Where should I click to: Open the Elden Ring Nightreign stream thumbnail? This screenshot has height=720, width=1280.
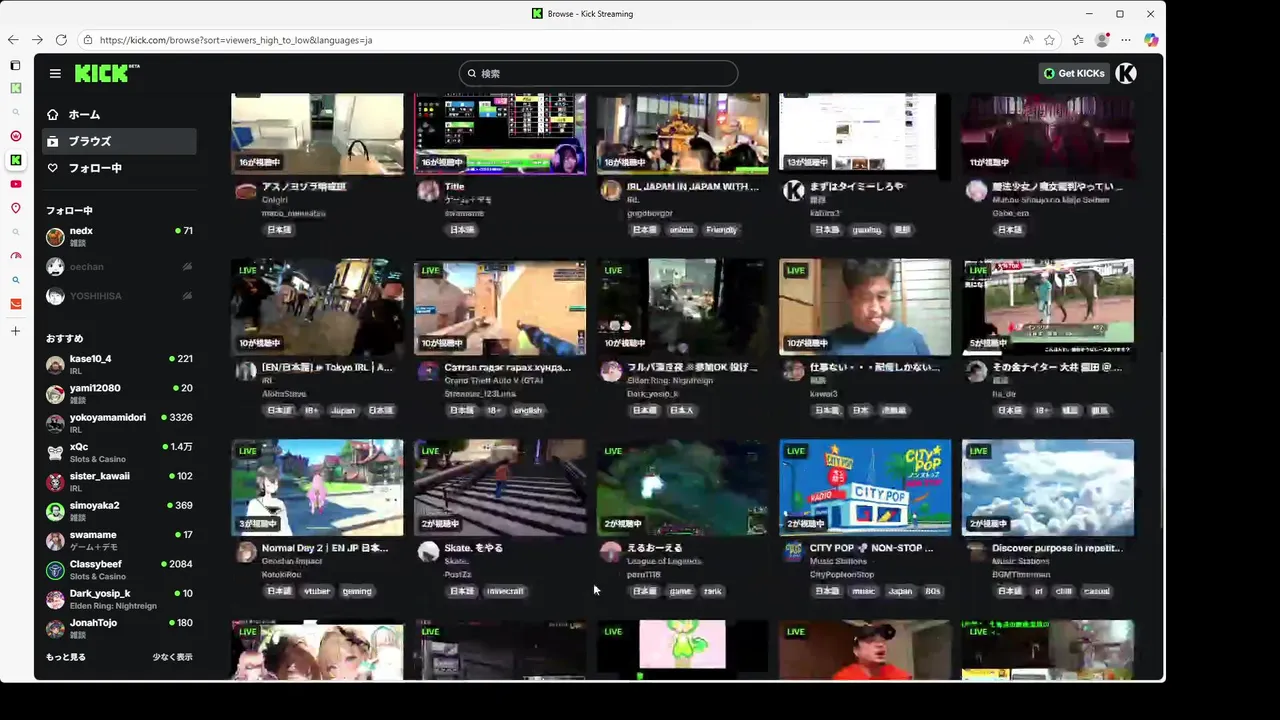click(683, 307)
